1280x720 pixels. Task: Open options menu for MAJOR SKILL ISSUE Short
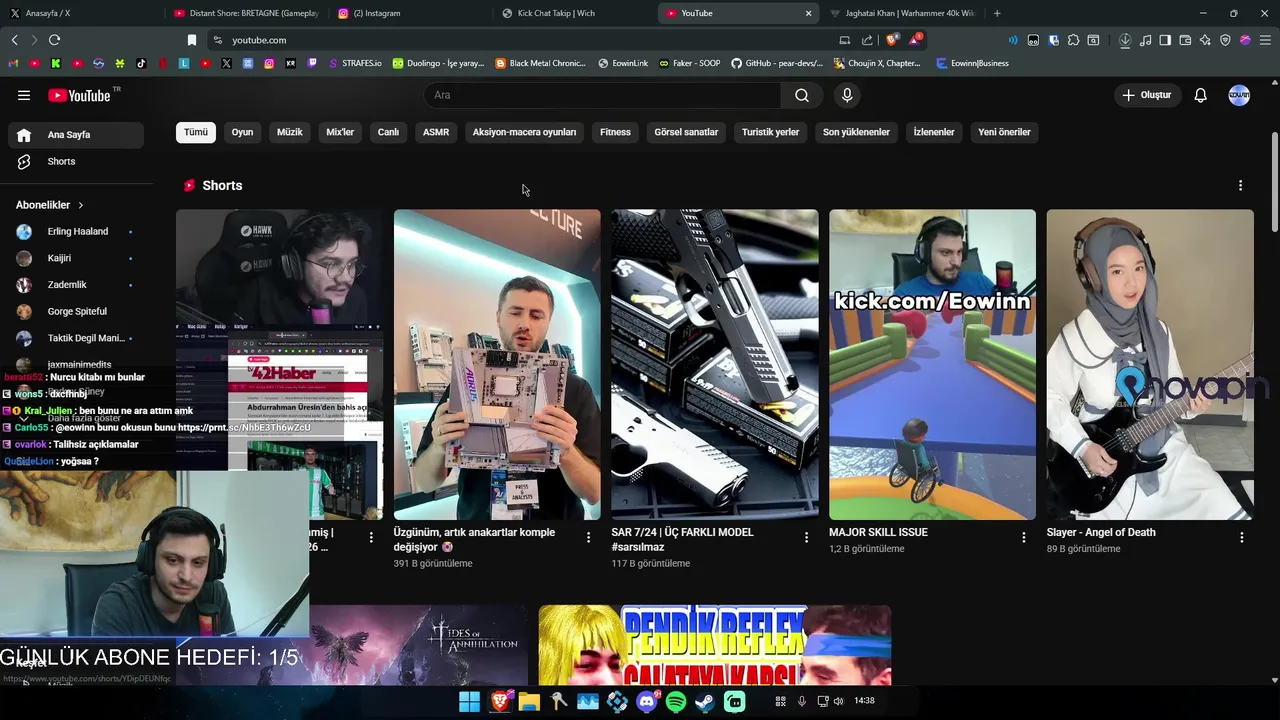coord(1023,538)
